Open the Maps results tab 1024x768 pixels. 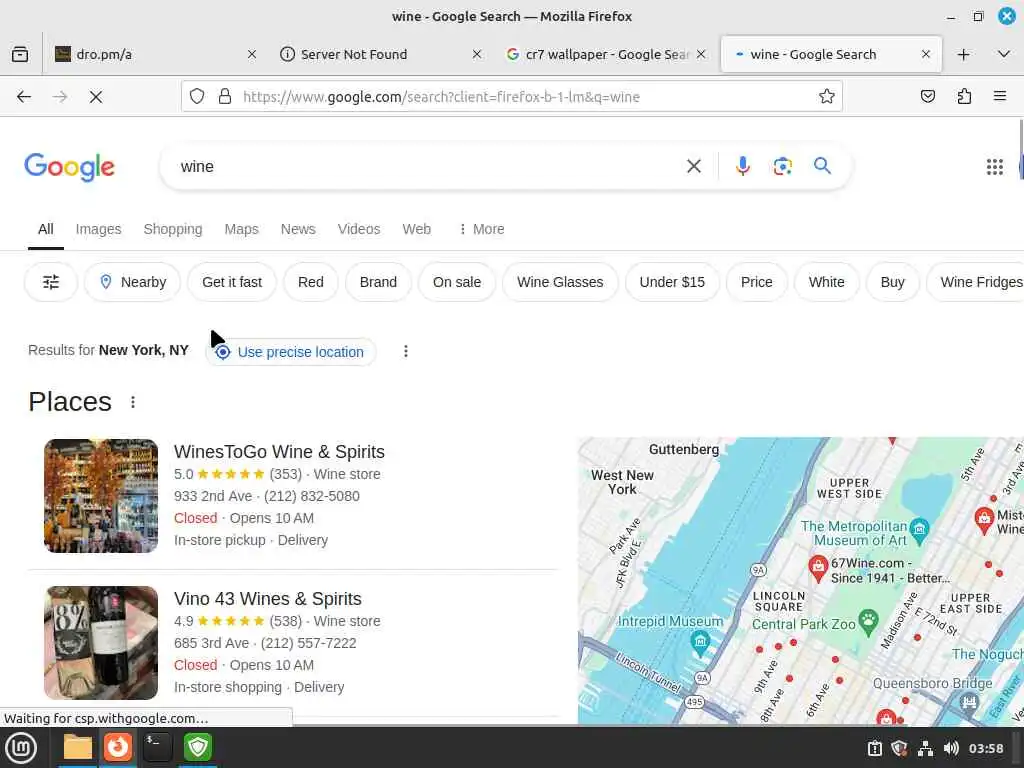(241, 229)
